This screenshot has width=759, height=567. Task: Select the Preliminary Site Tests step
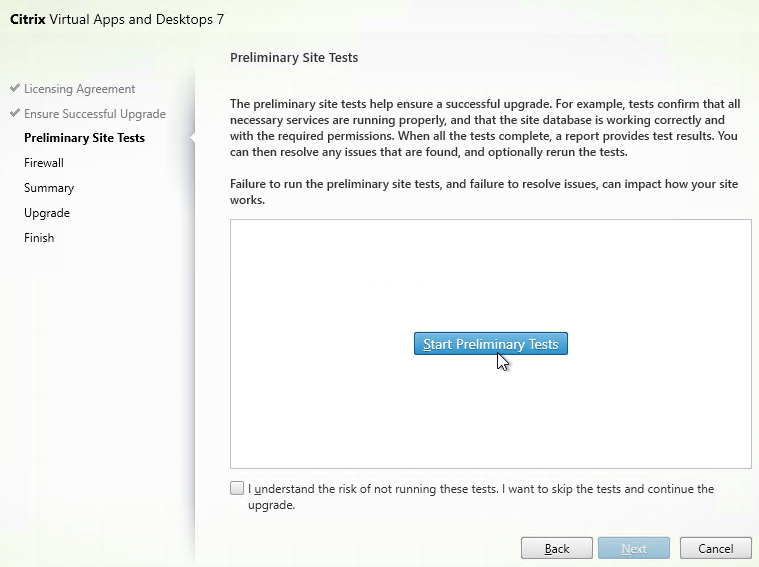click(x=84, y=138)
